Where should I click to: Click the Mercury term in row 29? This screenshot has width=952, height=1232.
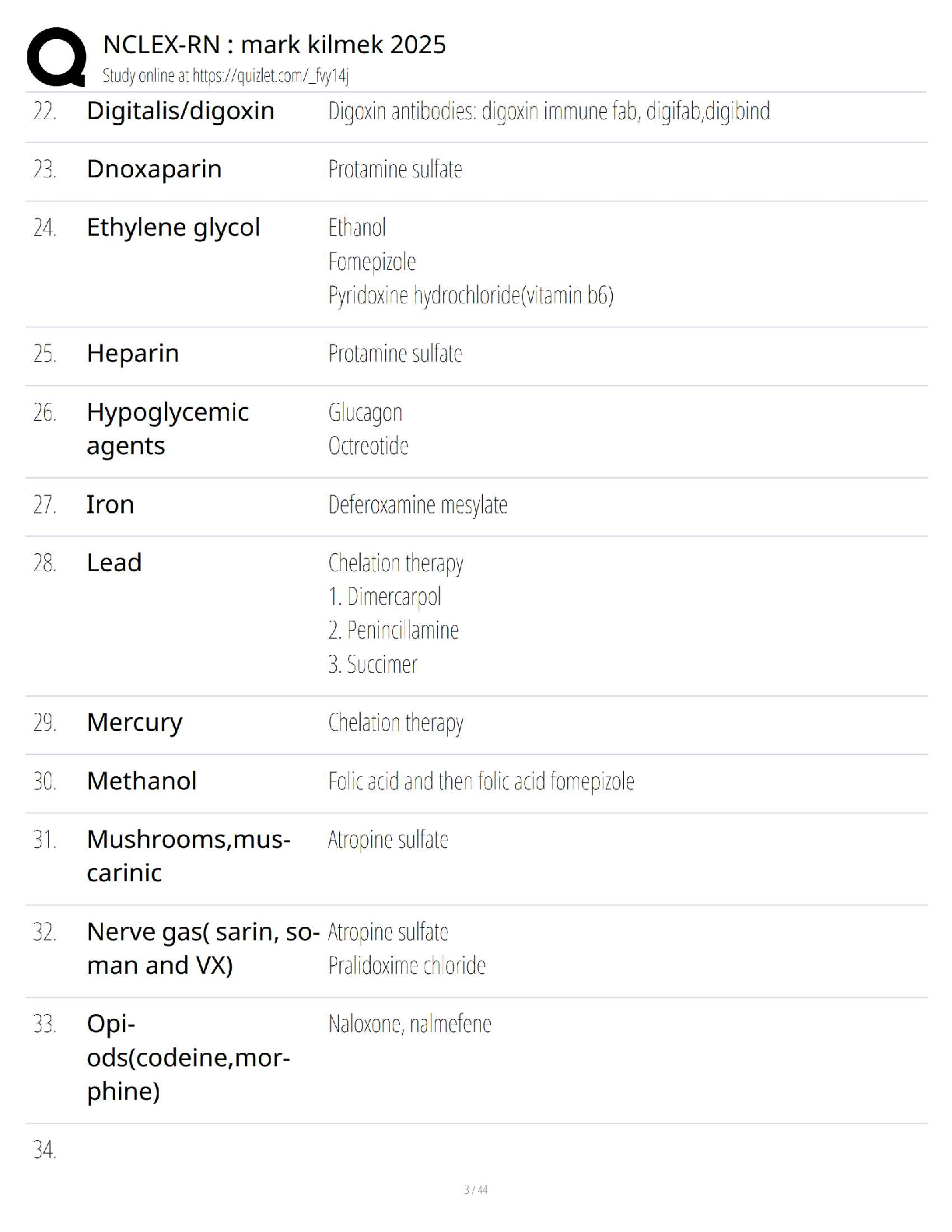point(135,723)
